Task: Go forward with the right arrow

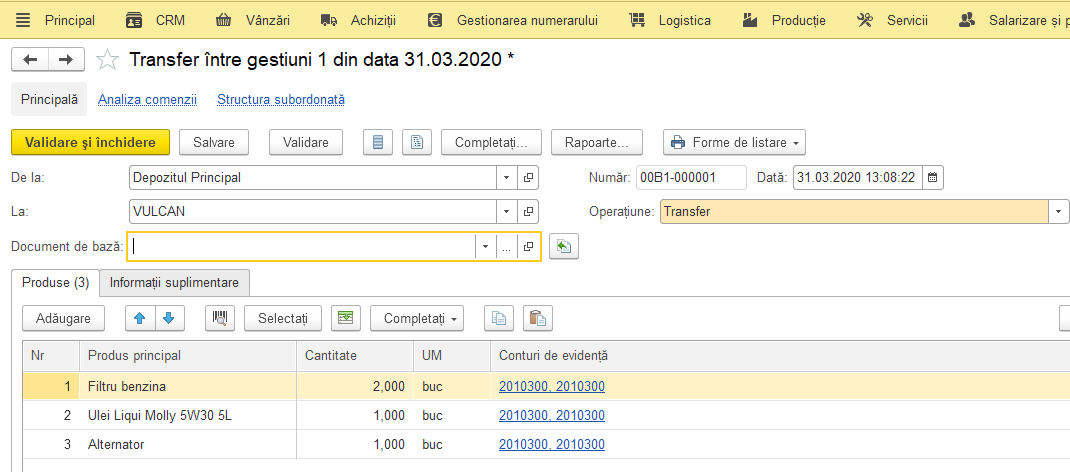Action: (66, 59)
